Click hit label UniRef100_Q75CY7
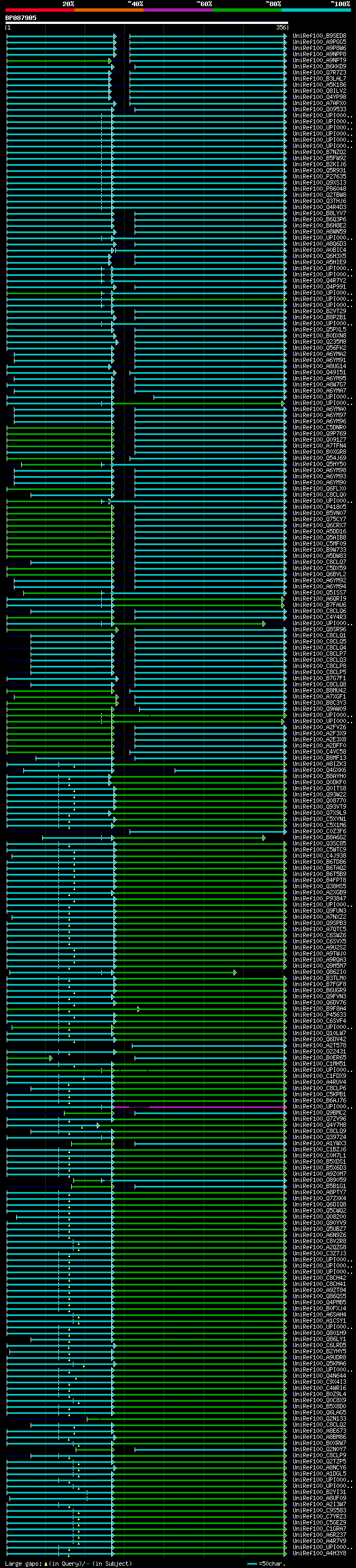The image size is (356, 1568). coord(319,519)
